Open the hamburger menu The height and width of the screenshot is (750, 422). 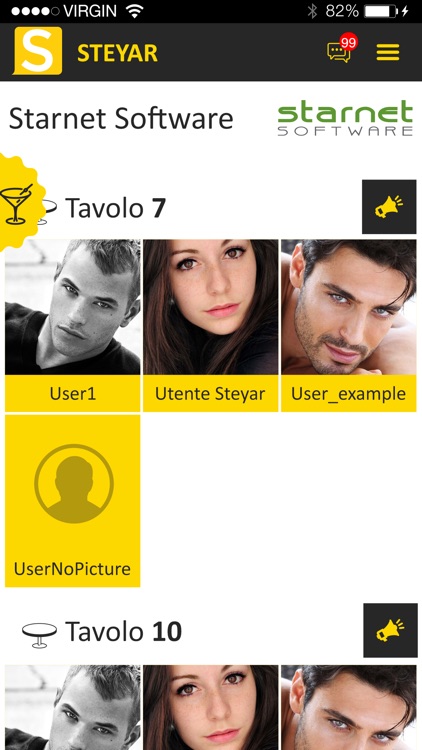(388, 52)
